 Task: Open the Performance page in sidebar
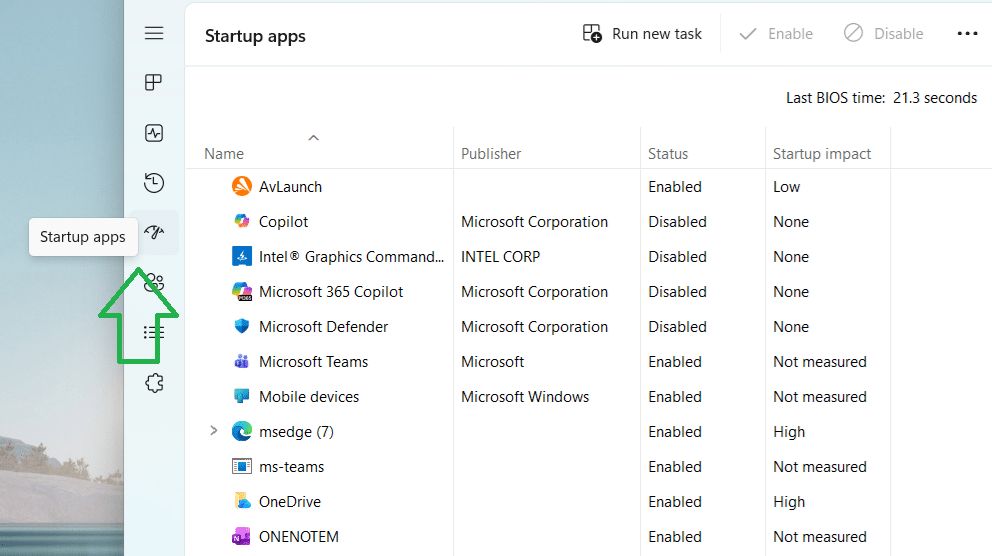click(x=154, y=133)
